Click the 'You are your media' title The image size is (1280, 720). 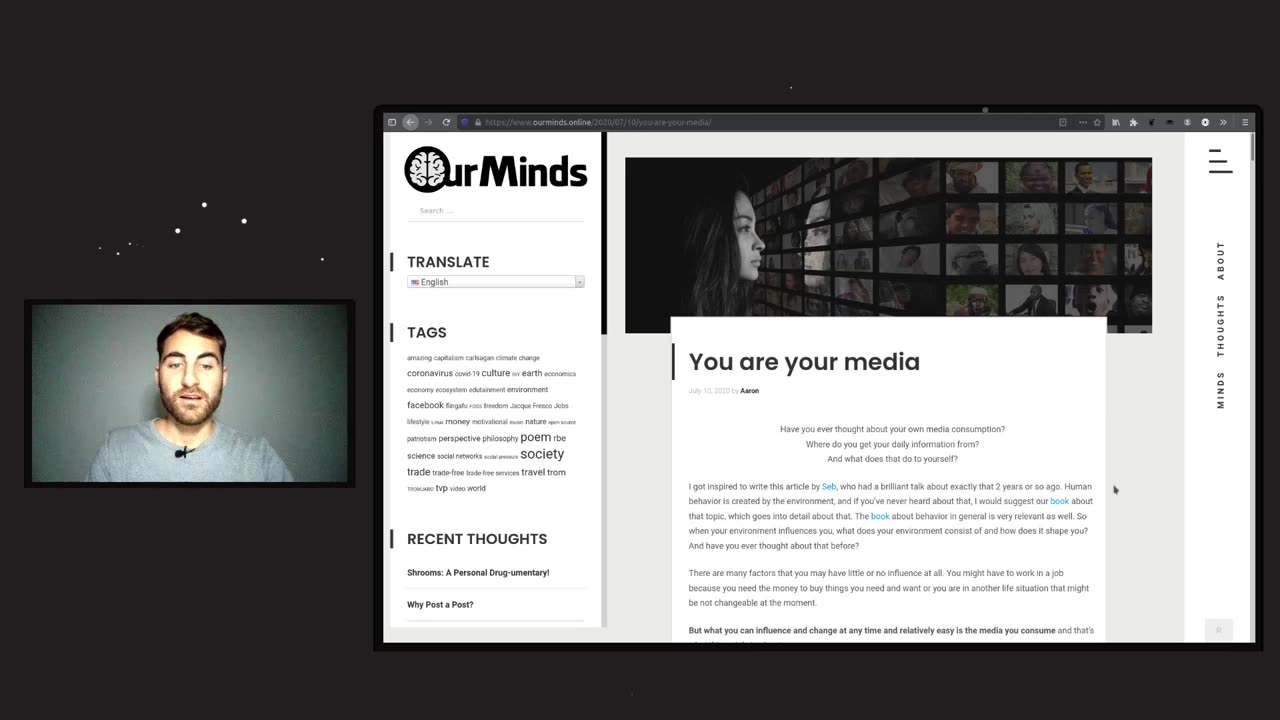[804, 362]
